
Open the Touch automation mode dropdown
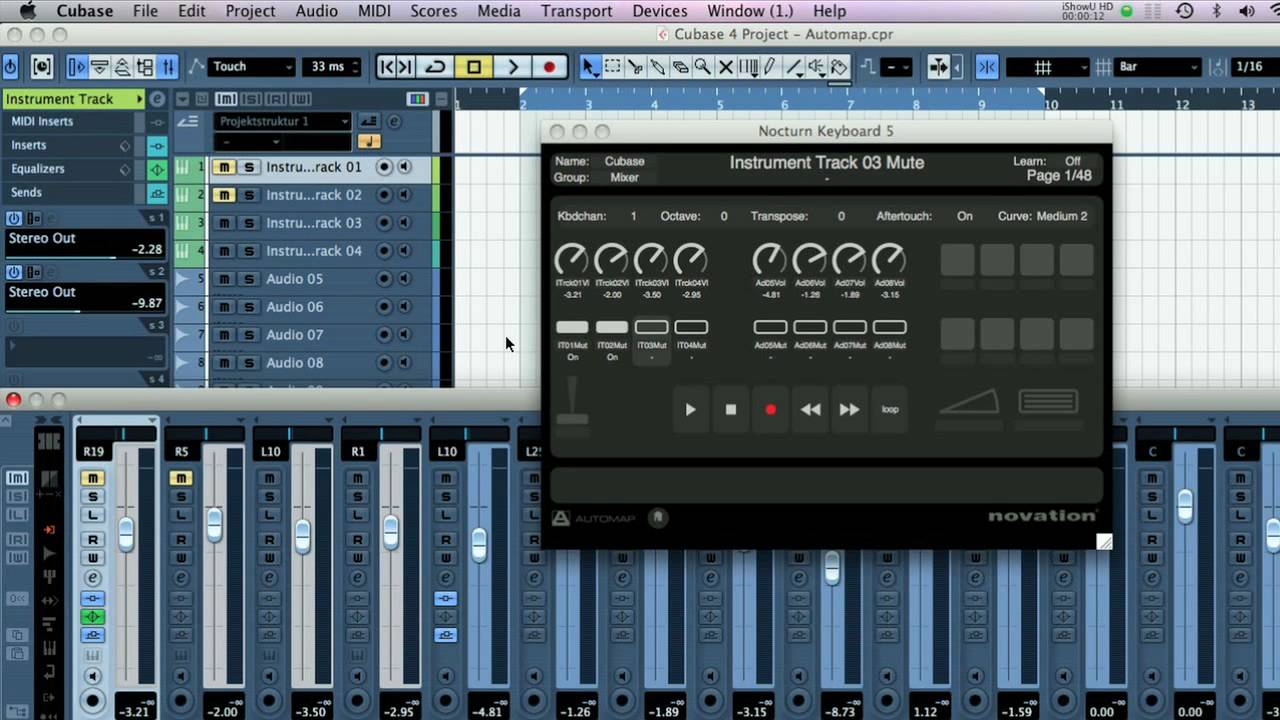252,67
